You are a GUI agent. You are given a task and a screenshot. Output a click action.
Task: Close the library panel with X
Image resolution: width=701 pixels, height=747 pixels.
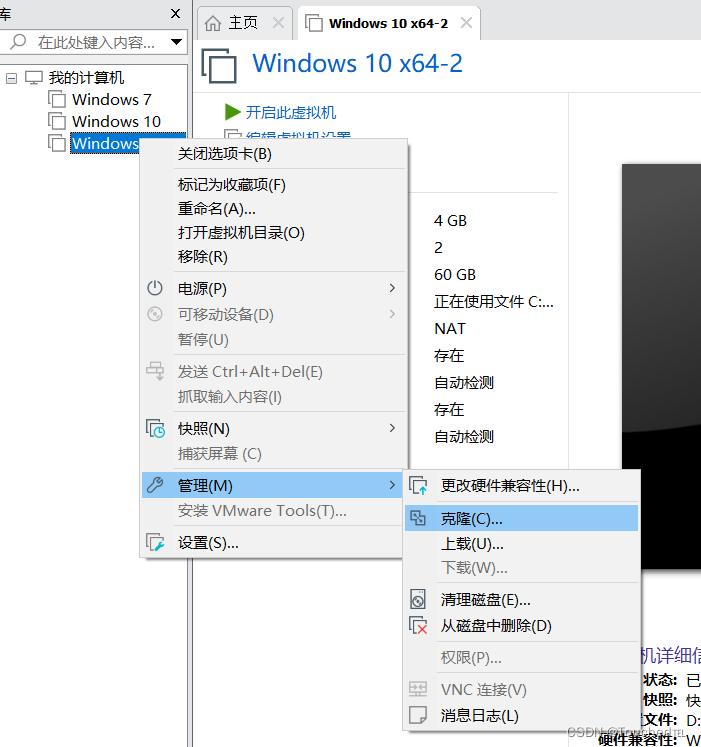click(175, 14)
